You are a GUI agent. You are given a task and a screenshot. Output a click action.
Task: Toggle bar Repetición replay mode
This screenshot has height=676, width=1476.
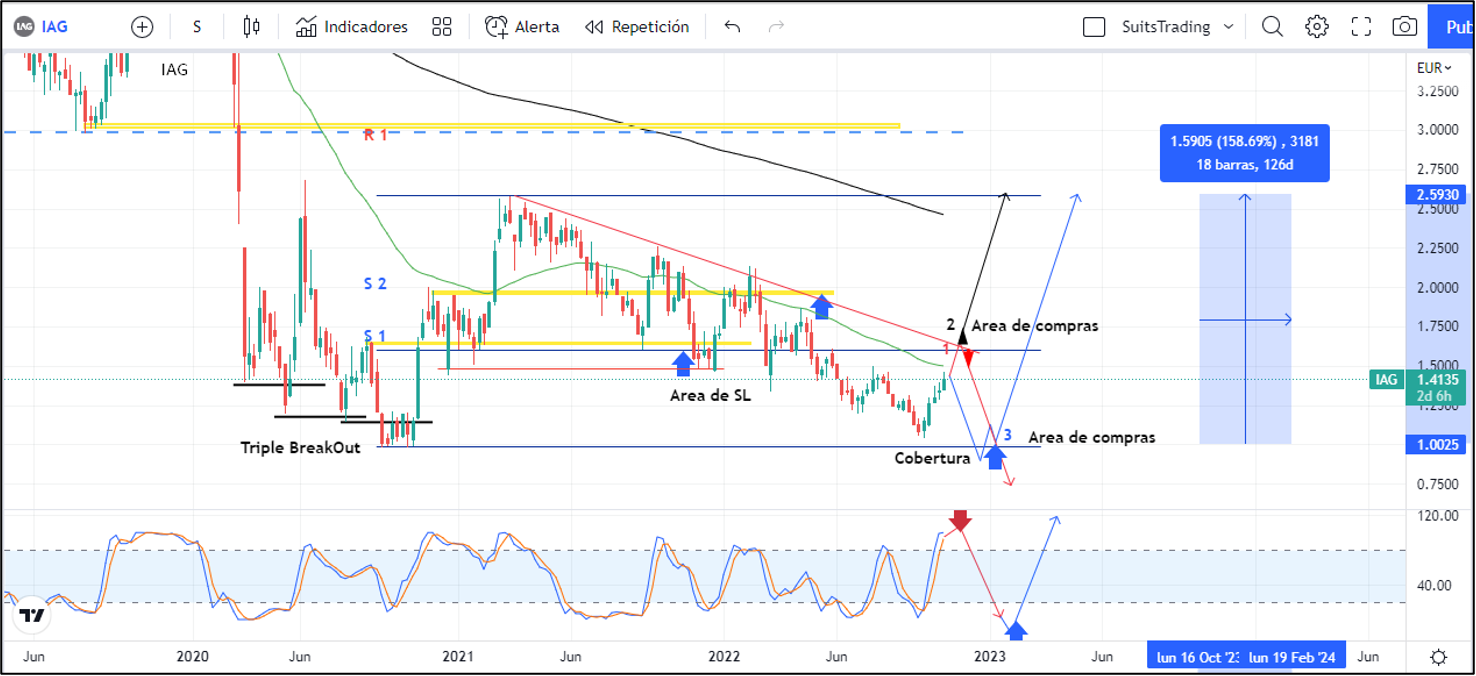(x=637, y=27)
